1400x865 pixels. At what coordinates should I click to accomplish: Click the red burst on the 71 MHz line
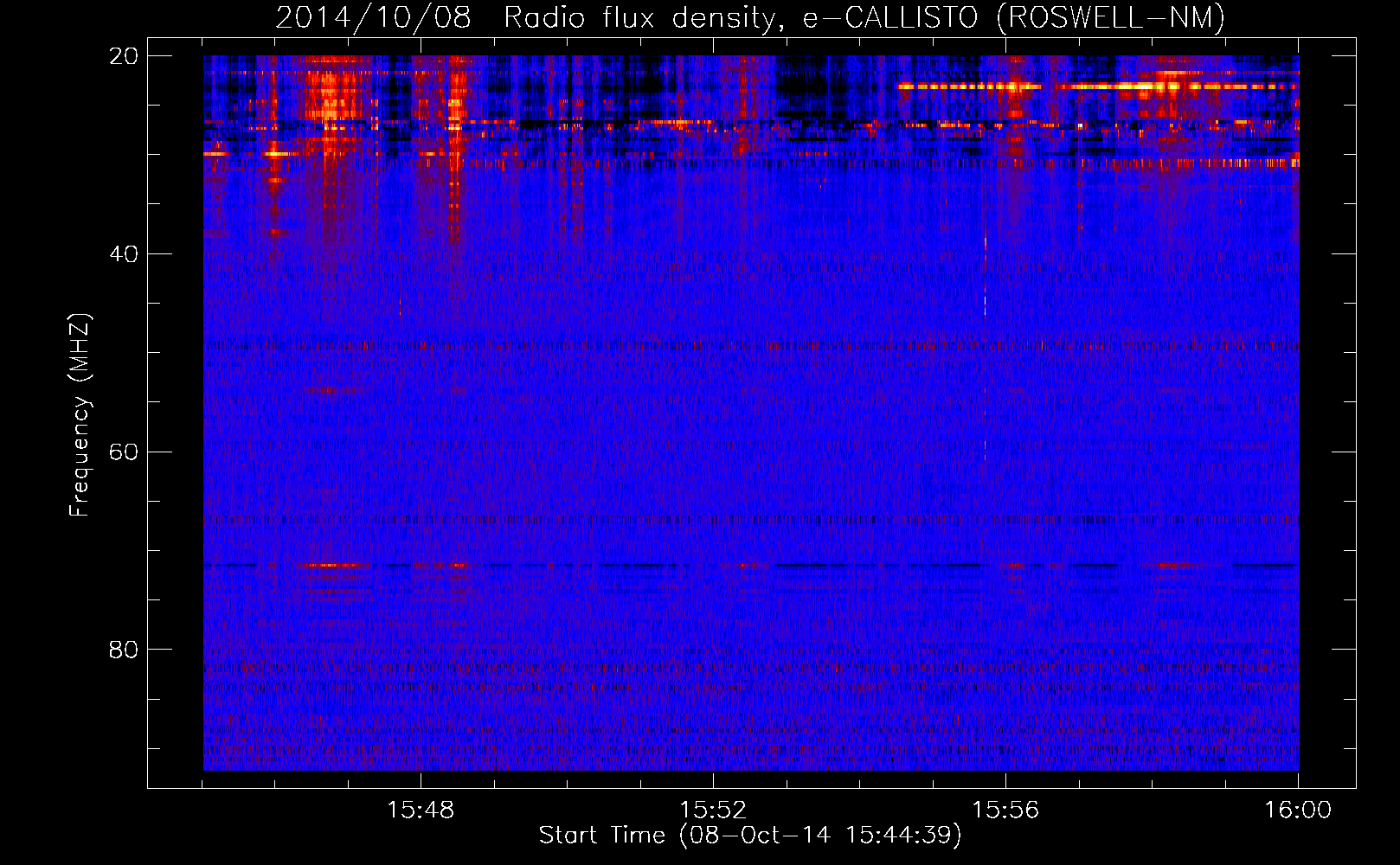333,565
